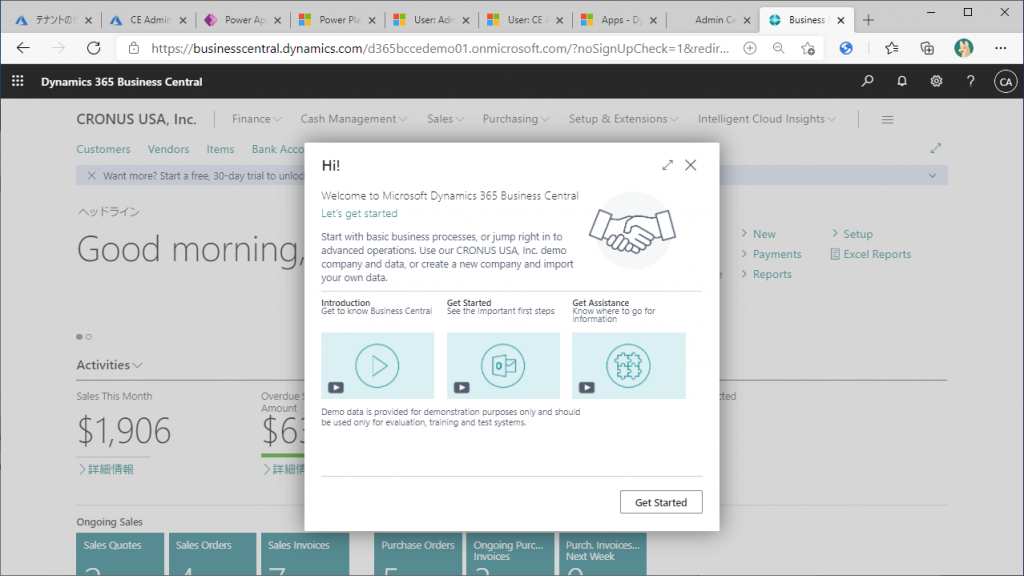Click the browser address bar URL
Image resolution: width=1024 pixels, height=576 pixels.
point(440,48)
